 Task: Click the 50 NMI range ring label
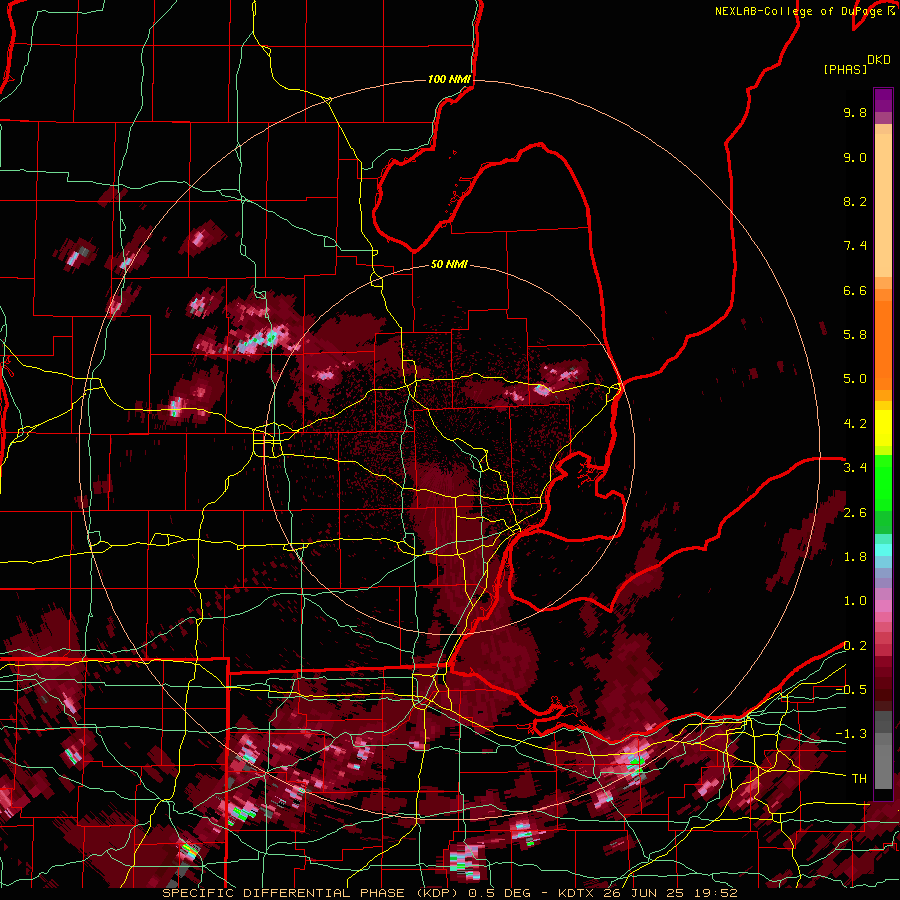click(449, 264)
